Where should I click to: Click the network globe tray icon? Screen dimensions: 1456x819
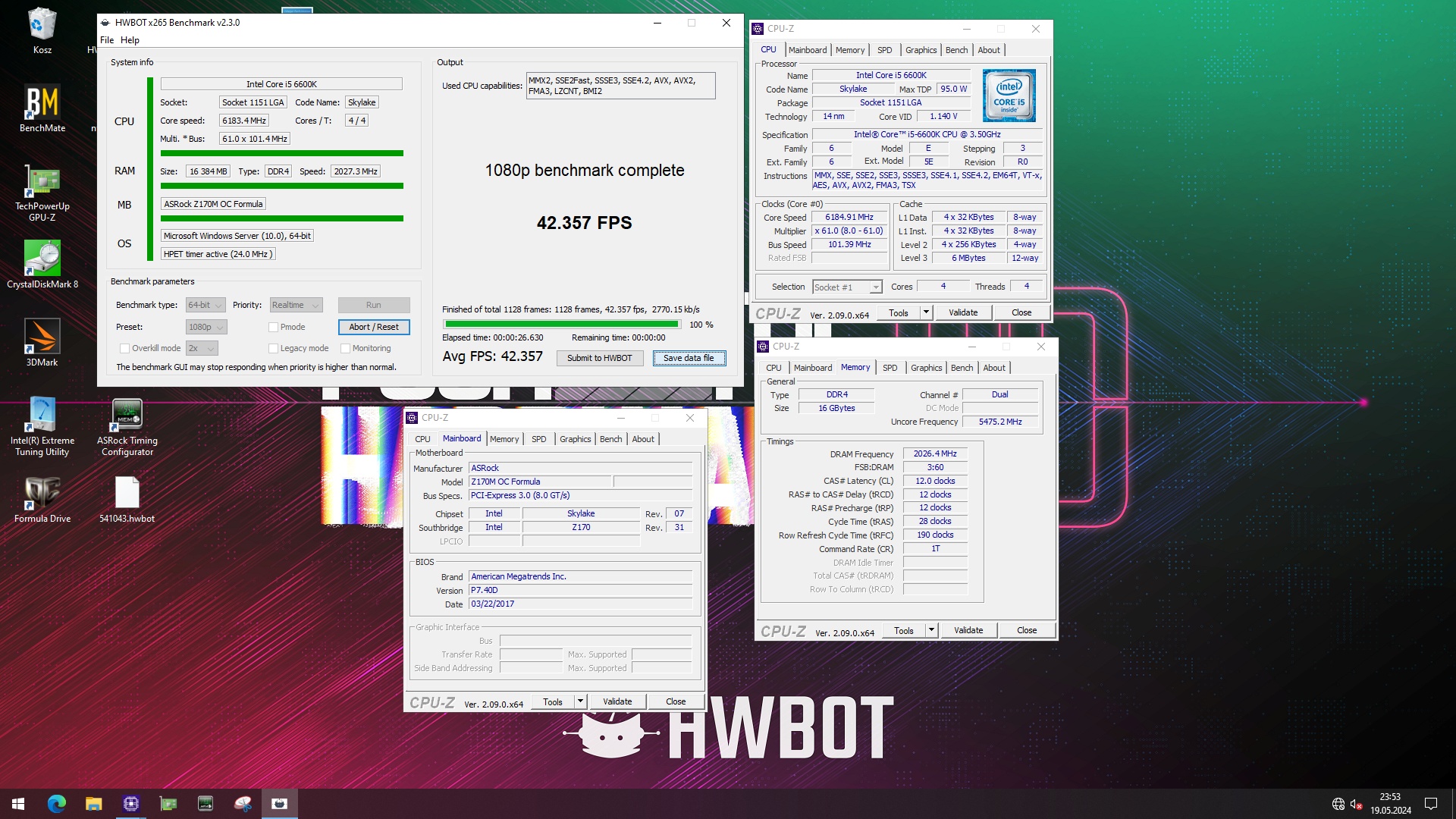(x=1338, y=804)
